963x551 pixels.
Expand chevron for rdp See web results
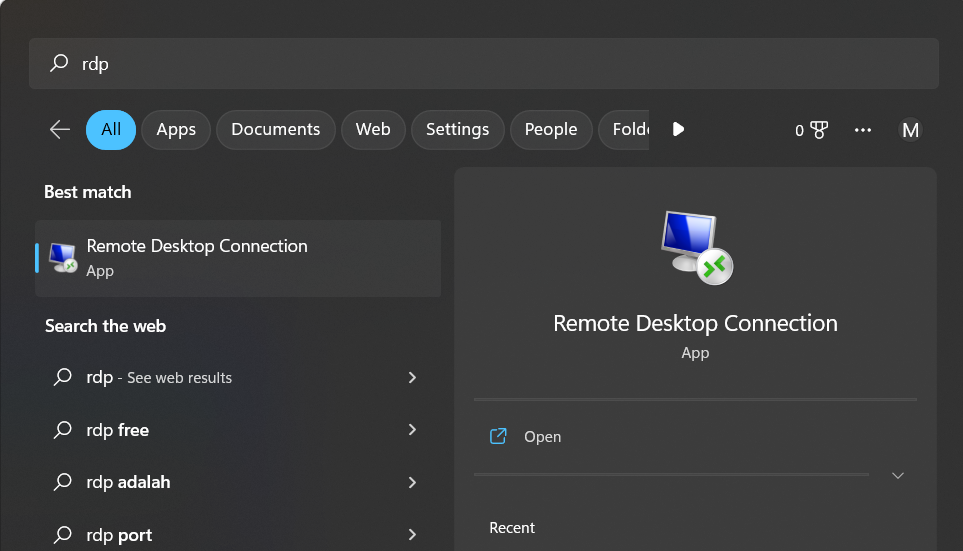point(412,377)
